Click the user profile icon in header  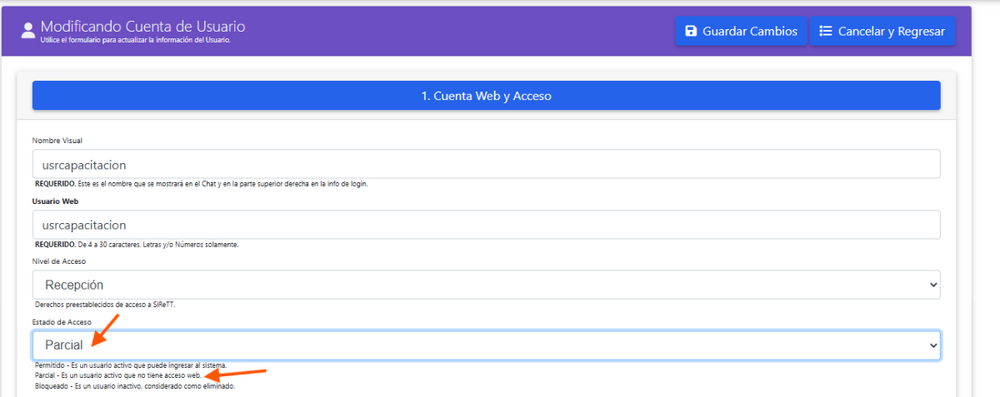[x=28, y=31]
